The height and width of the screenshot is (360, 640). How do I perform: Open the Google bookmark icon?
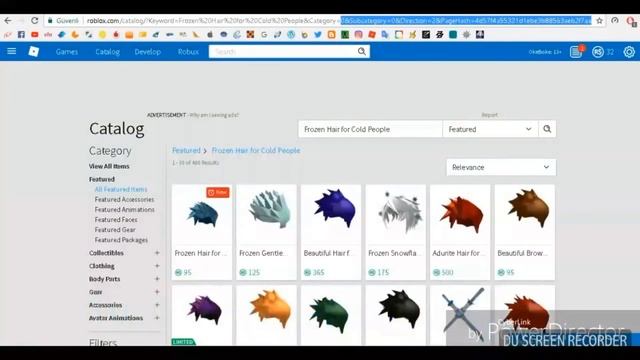coord(264,35)
